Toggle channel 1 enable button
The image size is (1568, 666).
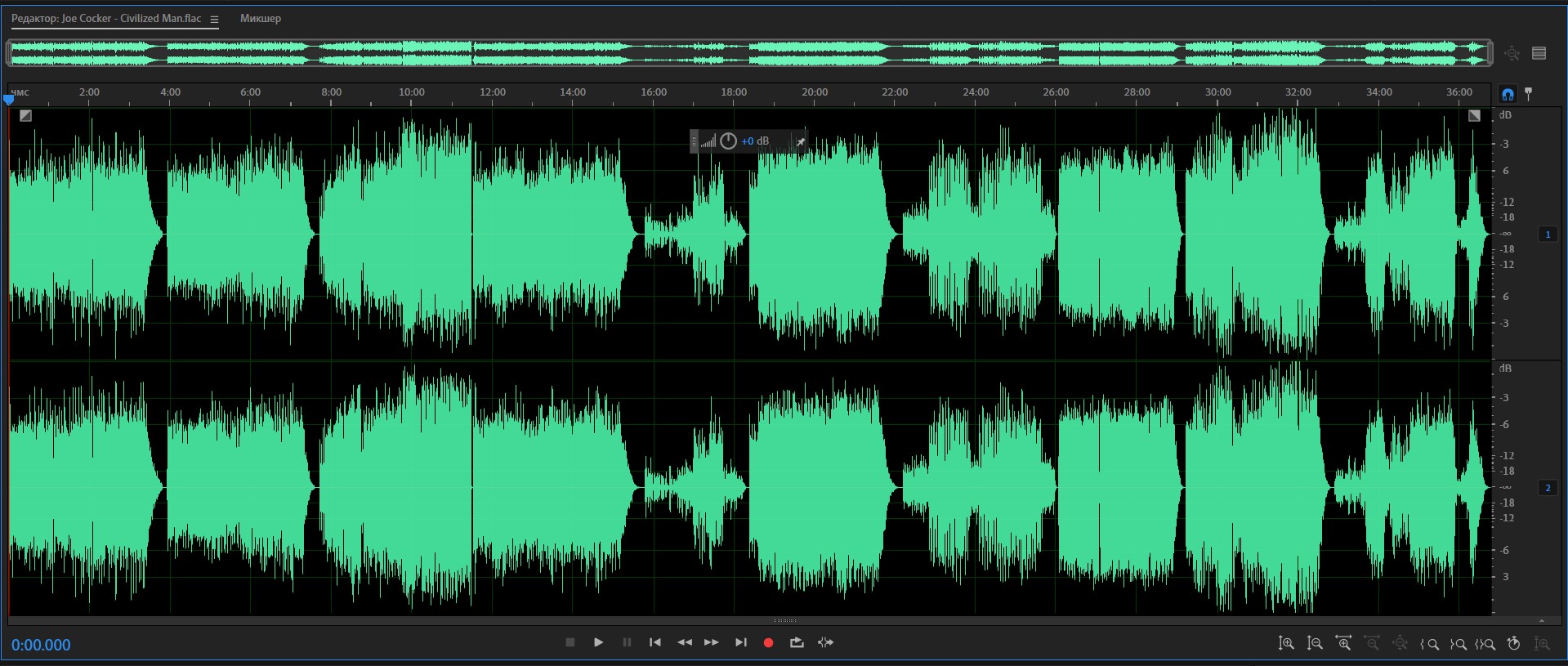pyautogui.click(x=1548, y=235)
